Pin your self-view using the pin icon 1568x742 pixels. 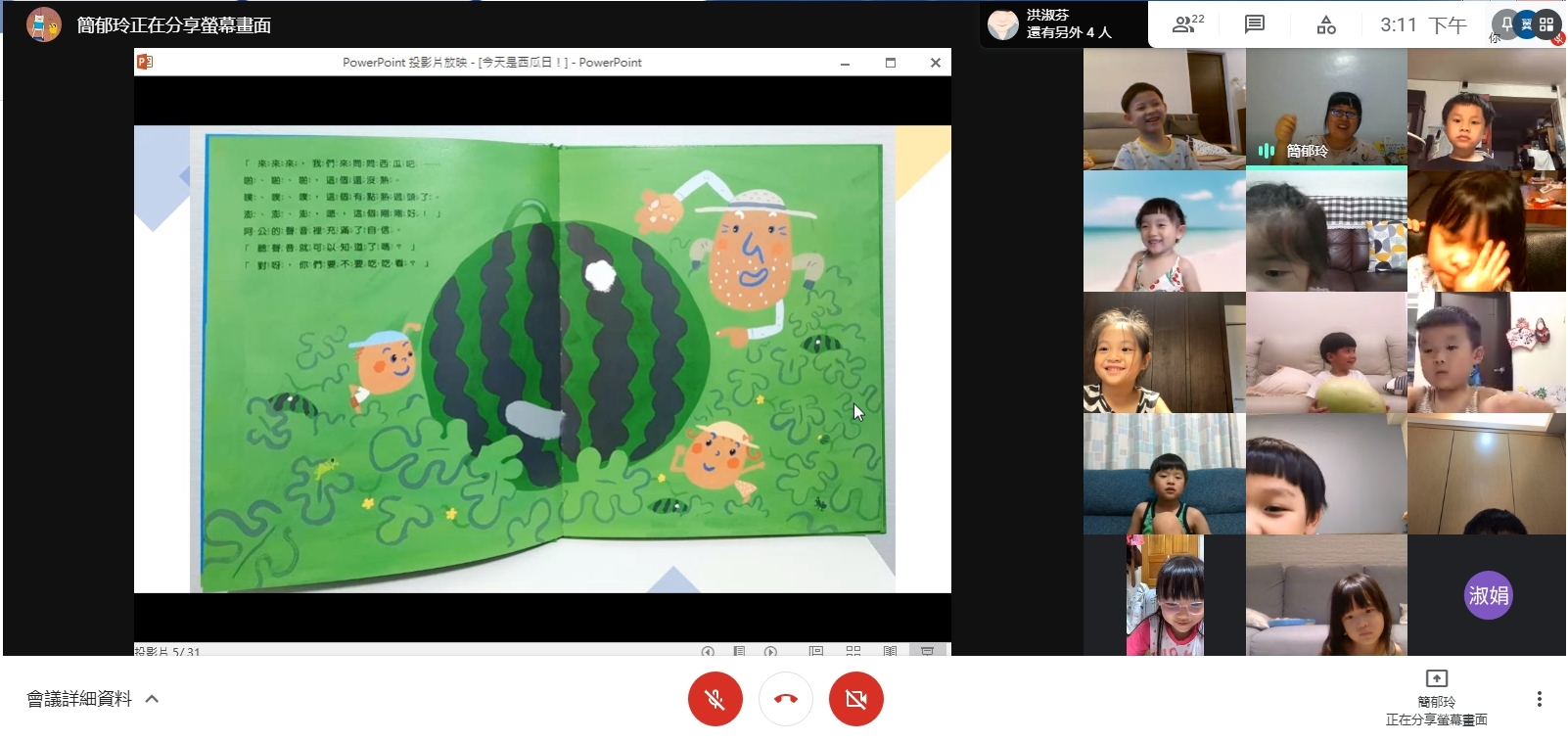pos(1506,24)
